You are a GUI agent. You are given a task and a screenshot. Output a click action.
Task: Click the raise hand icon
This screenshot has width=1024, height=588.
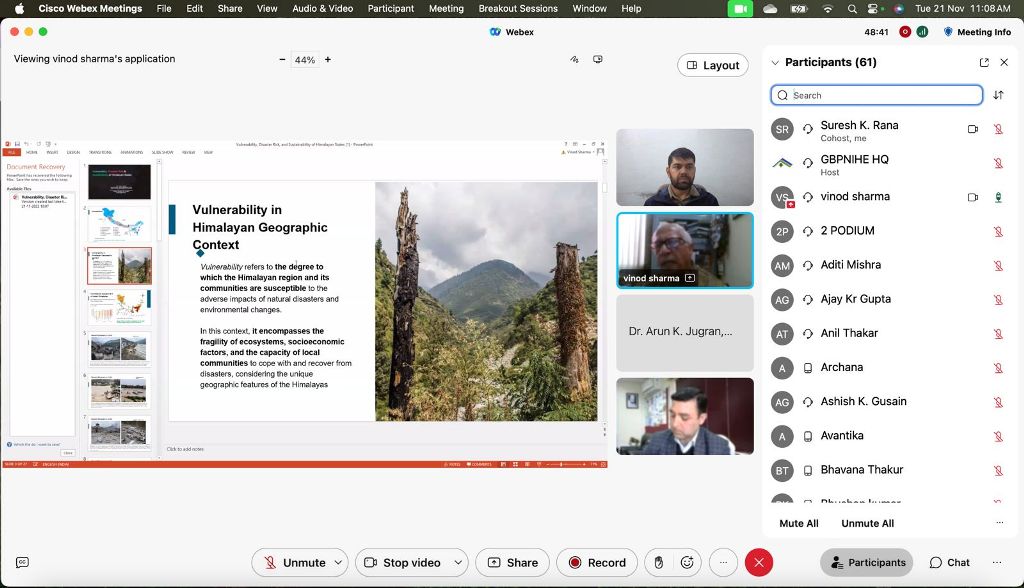click(x=658, y=562)
